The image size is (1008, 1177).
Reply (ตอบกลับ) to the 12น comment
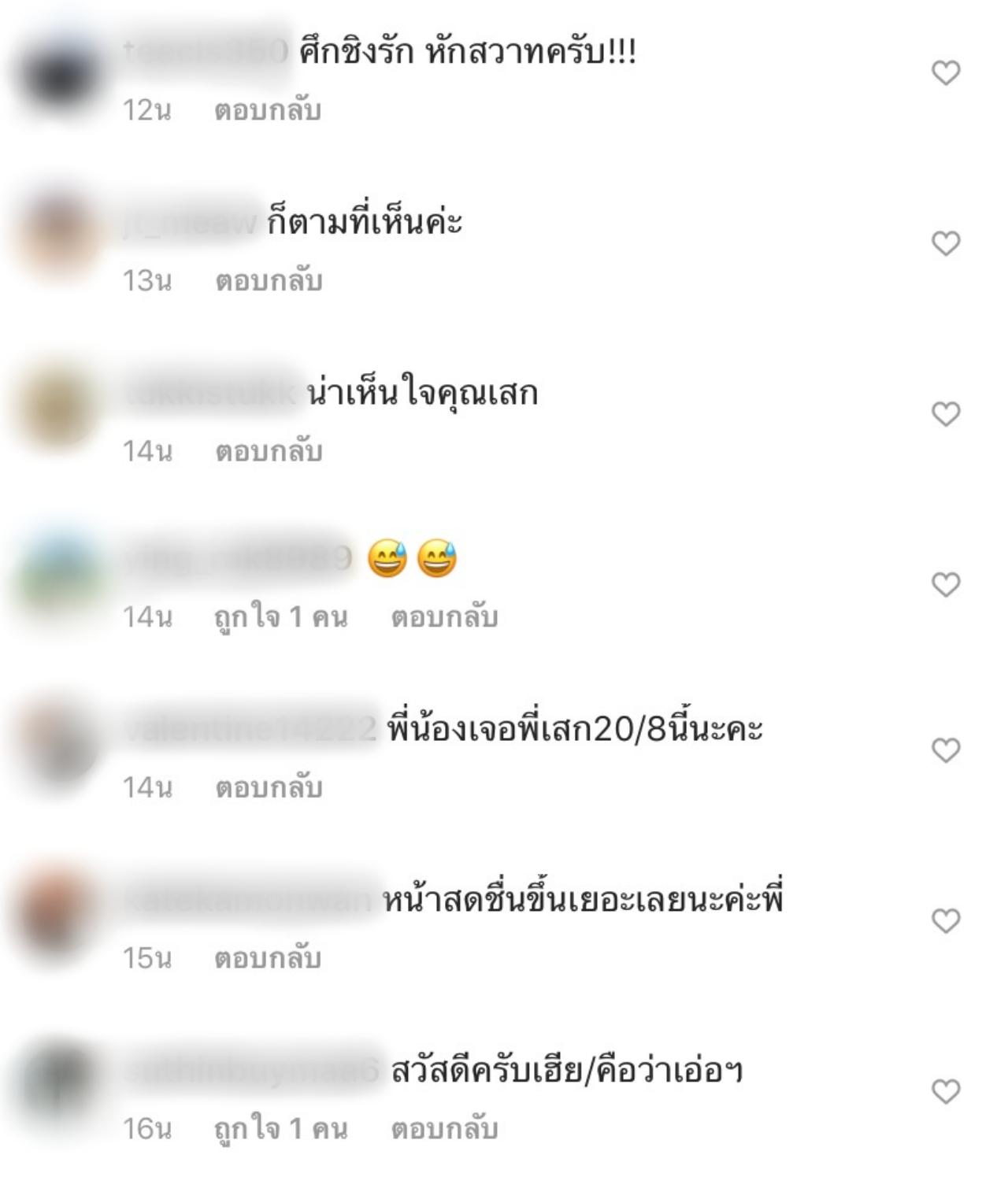pos(268,110)
